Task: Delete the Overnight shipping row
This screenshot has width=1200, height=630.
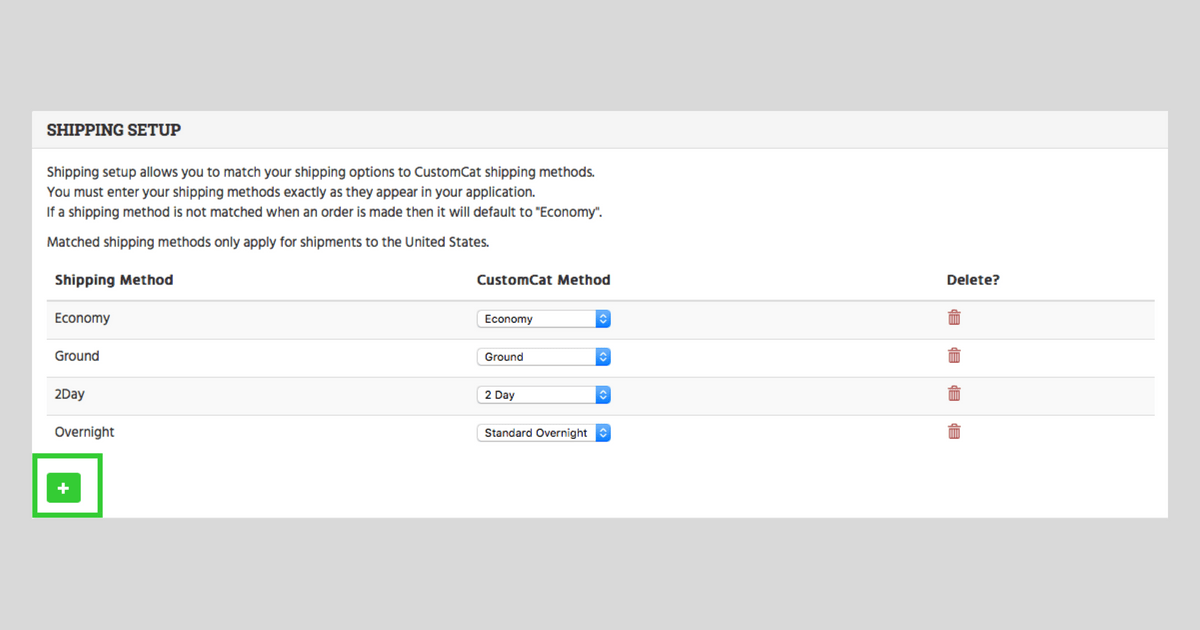Action: (954, 432)
